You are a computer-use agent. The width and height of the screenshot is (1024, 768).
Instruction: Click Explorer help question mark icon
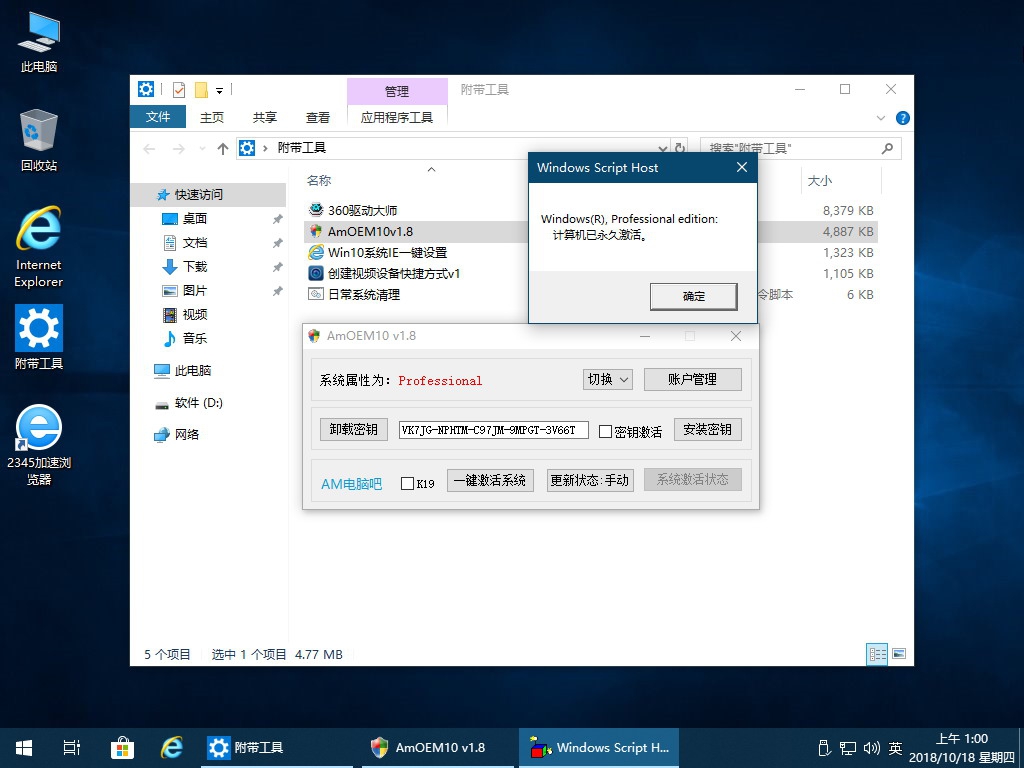903,118
